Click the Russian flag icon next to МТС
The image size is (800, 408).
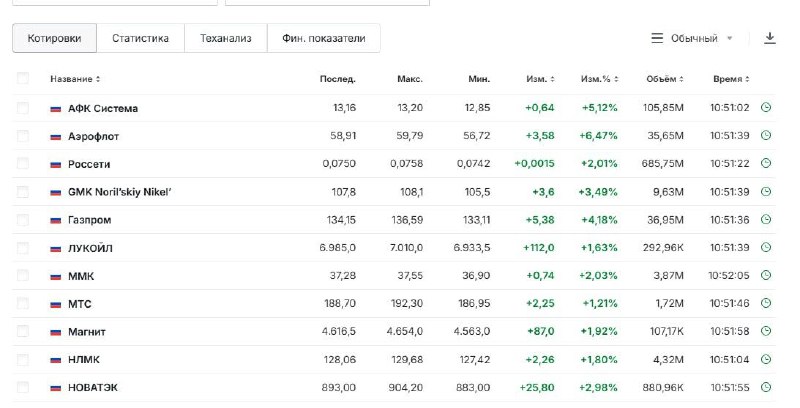[x=56, y=304]
